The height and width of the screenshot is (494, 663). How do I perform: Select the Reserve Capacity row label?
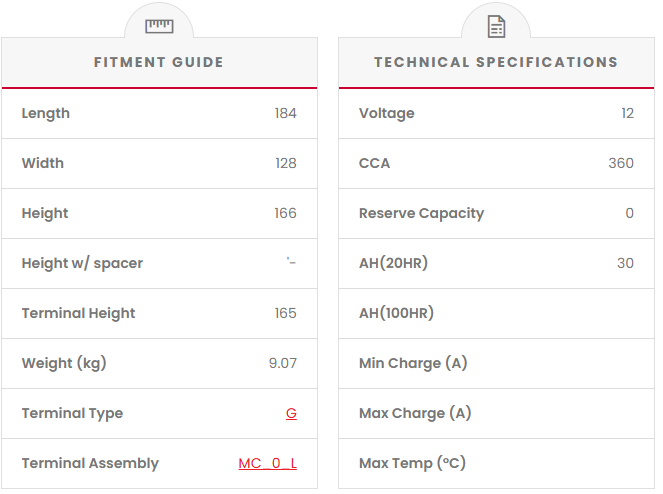[421, 213]
